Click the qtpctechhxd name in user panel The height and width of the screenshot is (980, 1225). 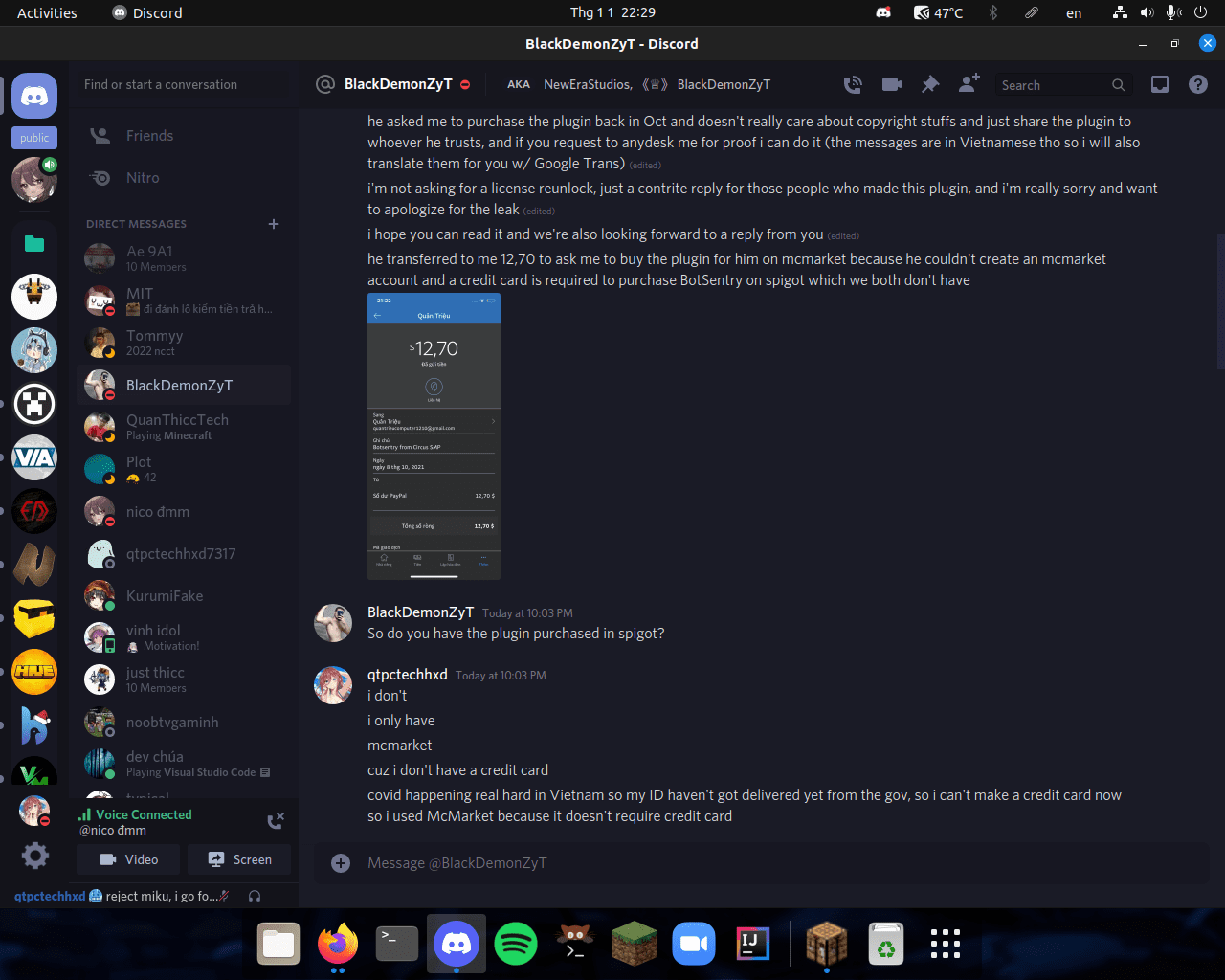[x=50, y=896]
